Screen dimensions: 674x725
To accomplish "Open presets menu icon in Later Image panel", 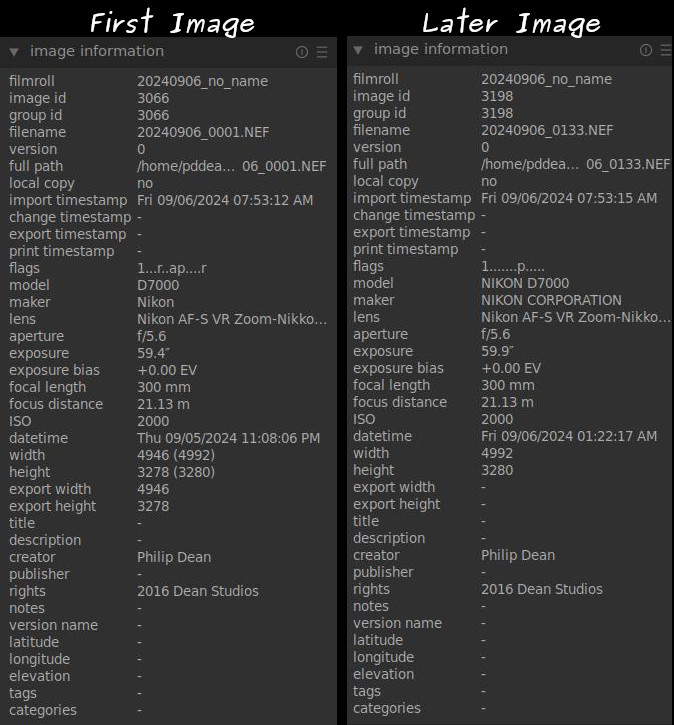I will tap(664, 50).
